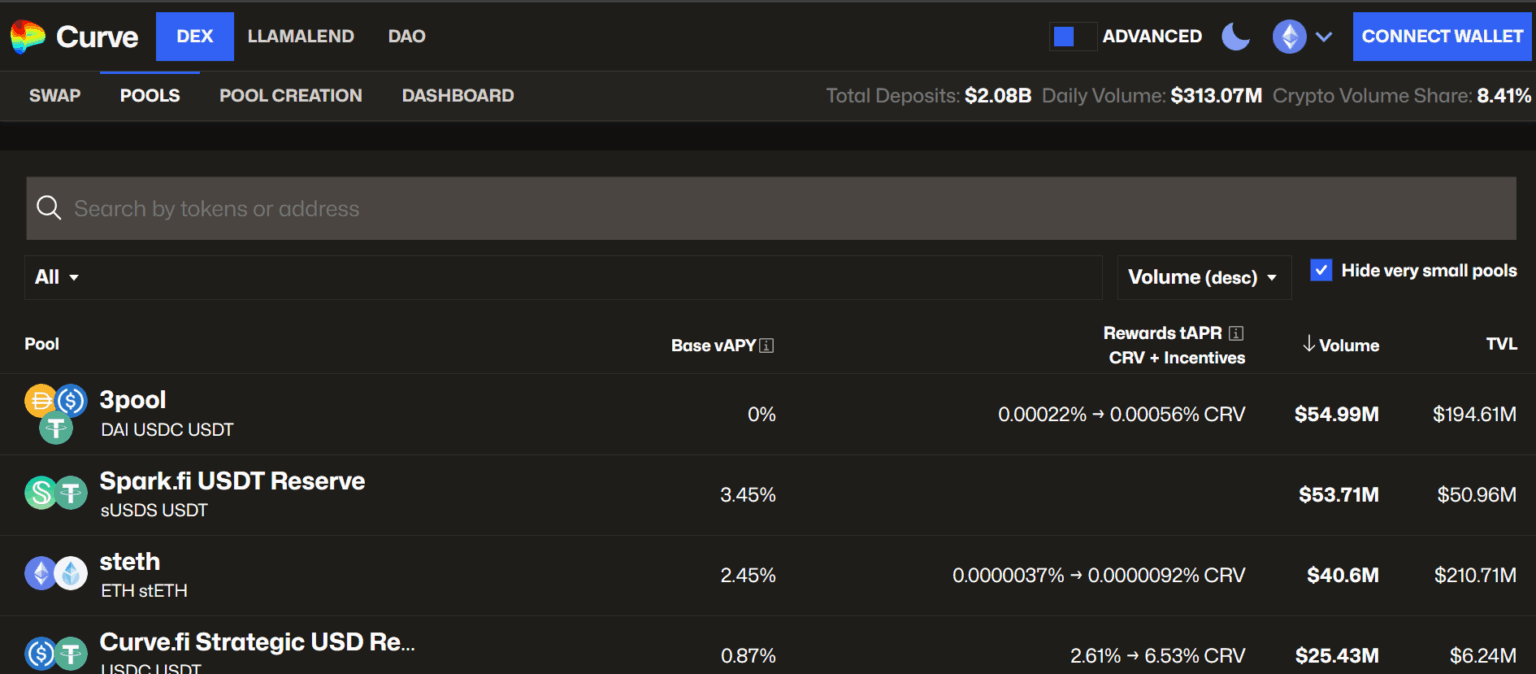Click the CONNECT WALLET button

pyautogui.click(x=1443, y=37)
